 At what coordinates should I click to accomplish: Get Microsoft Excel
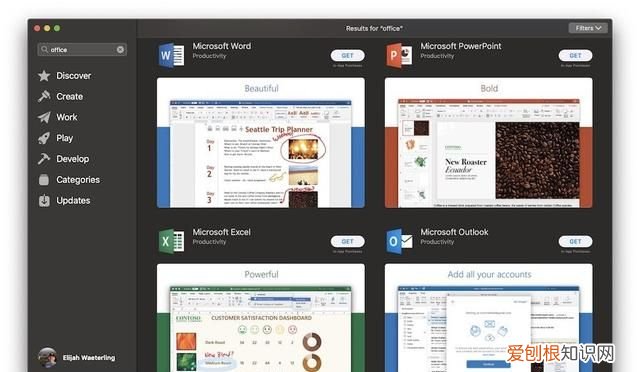click(347, 241)
